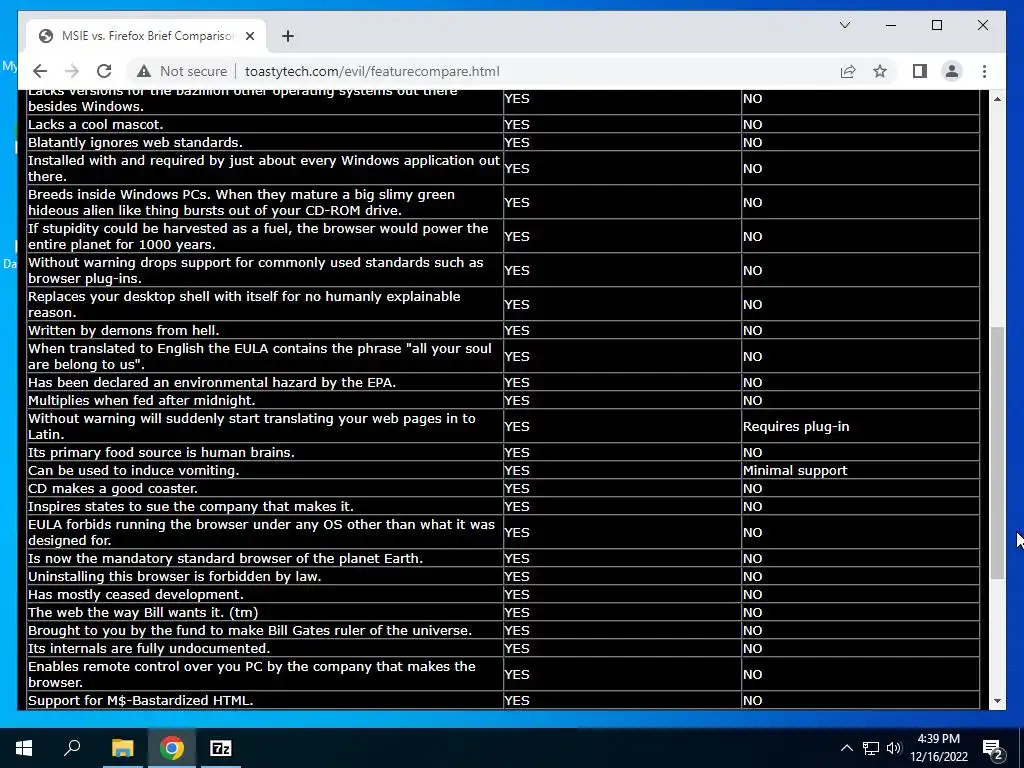Click "Has mostly ceased development." text
Image resolution: width=1024 pixels, height=768 pixels.
point(136,594)
